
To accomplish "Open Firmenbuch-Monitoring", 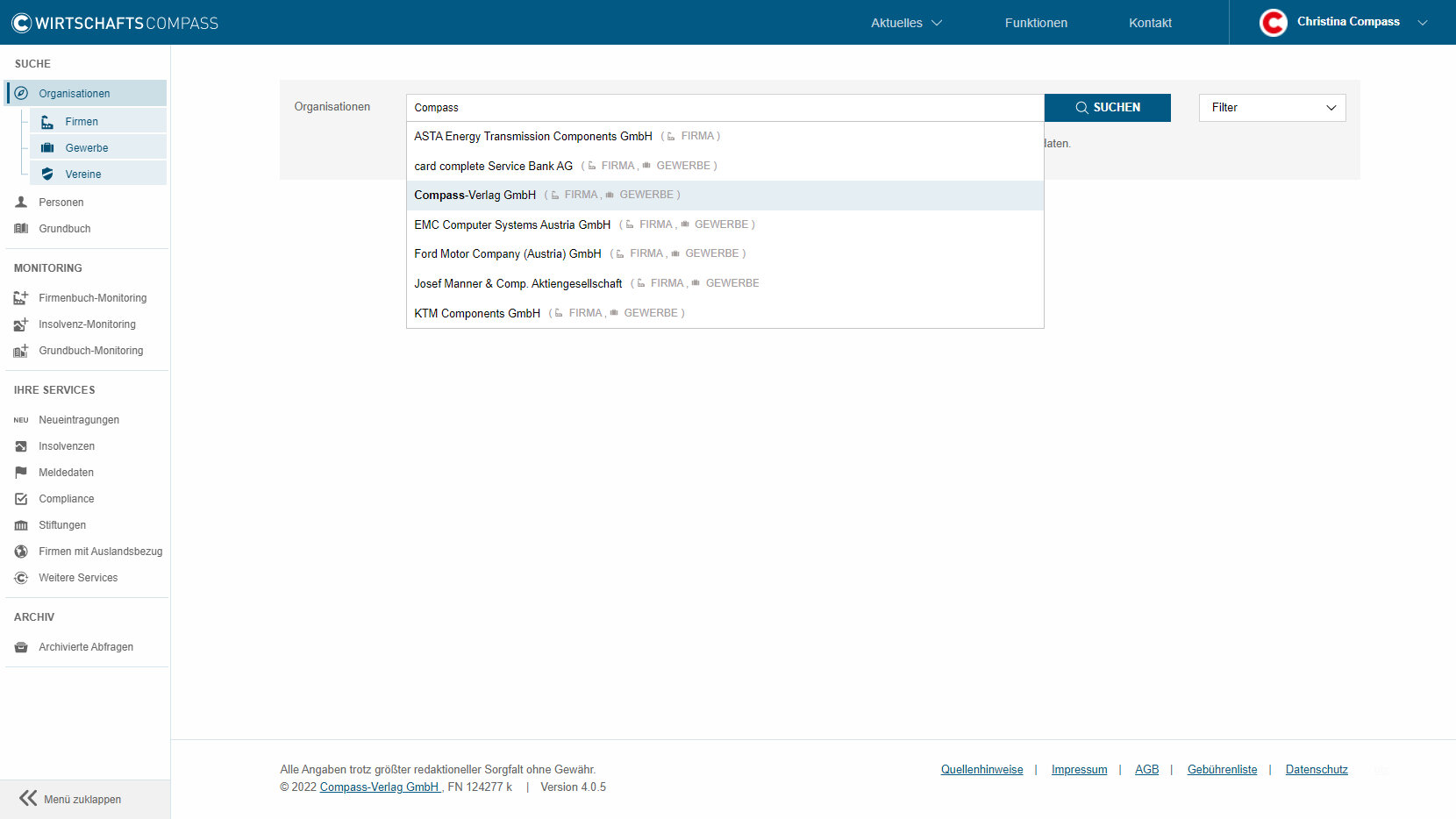I will pos(93,298).
